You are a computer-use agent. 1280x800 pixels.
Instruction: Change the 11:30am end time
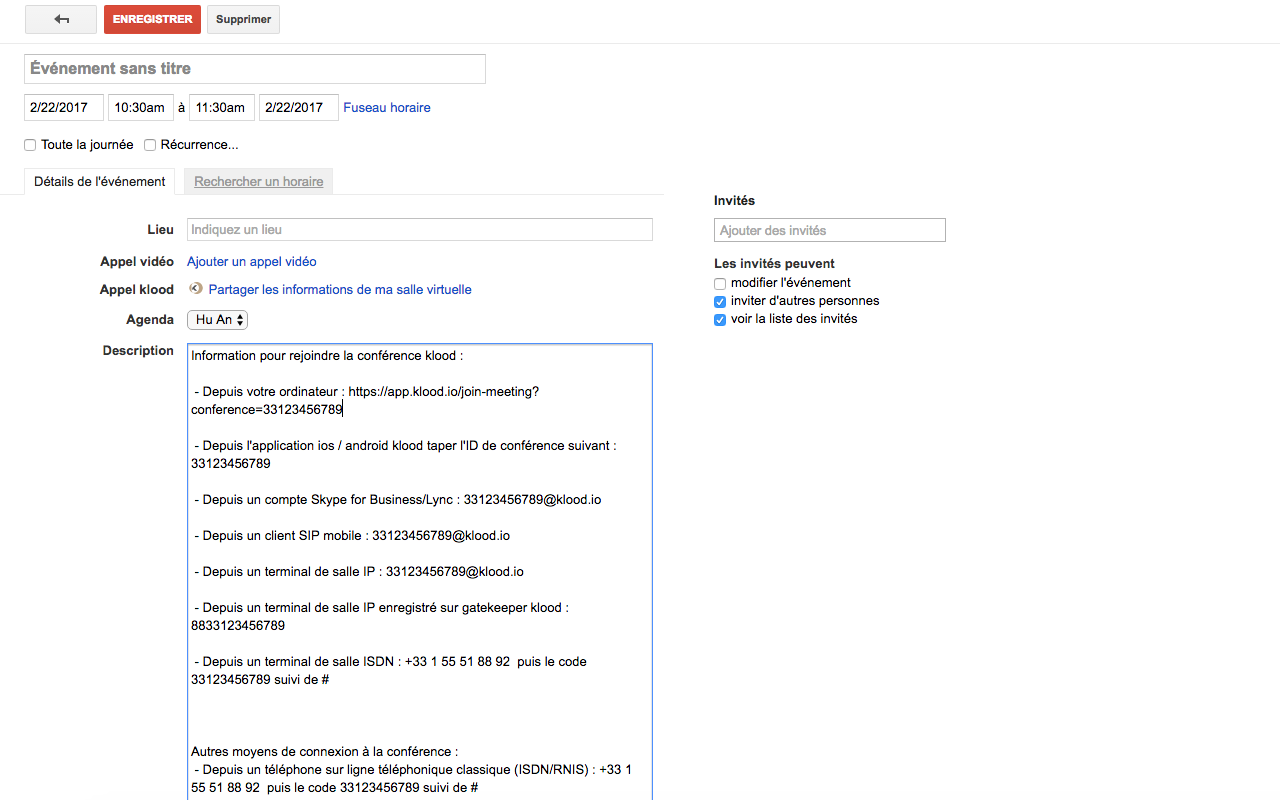pos(222,107)
